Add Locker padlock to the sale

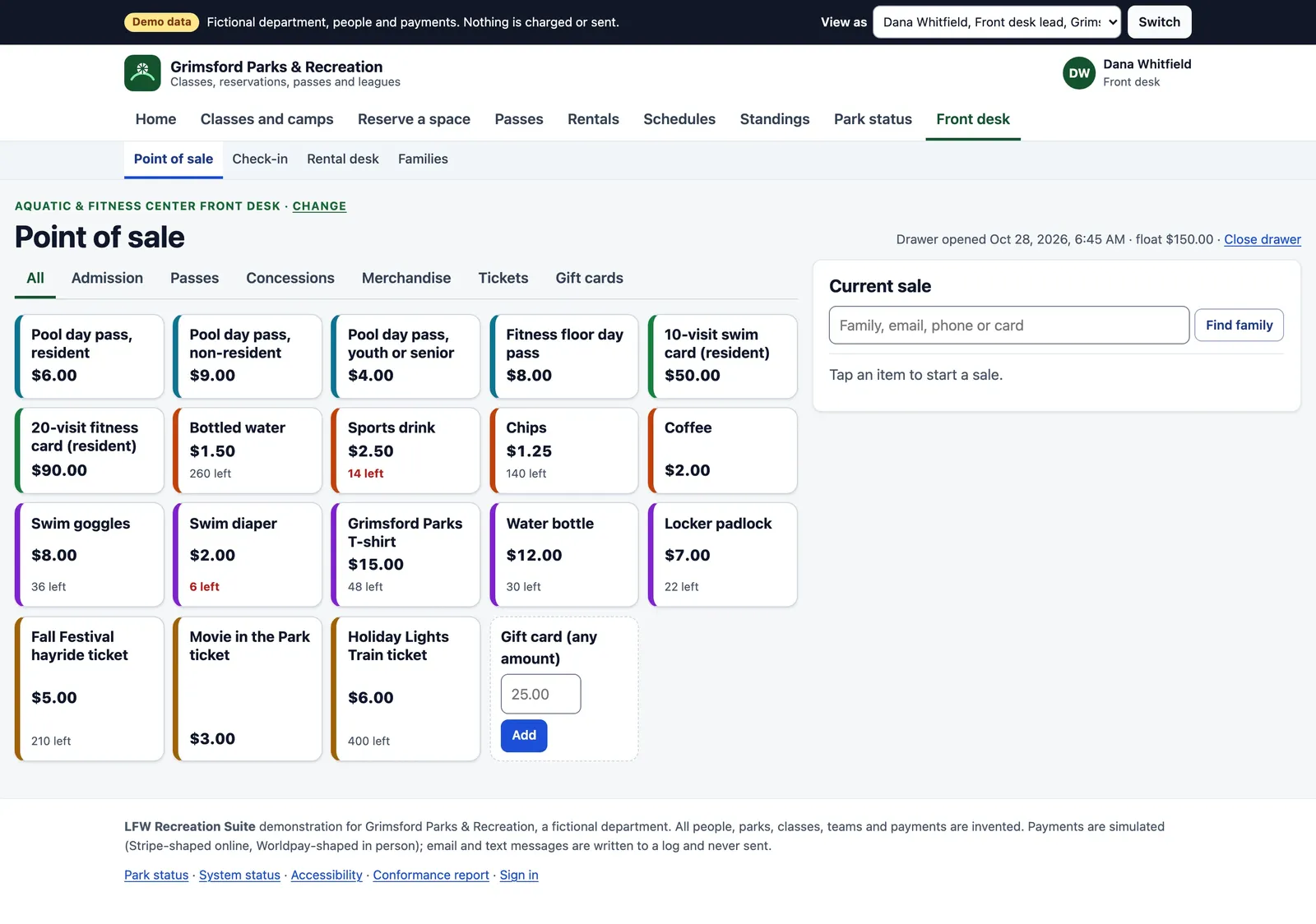(x=723, y=555)
